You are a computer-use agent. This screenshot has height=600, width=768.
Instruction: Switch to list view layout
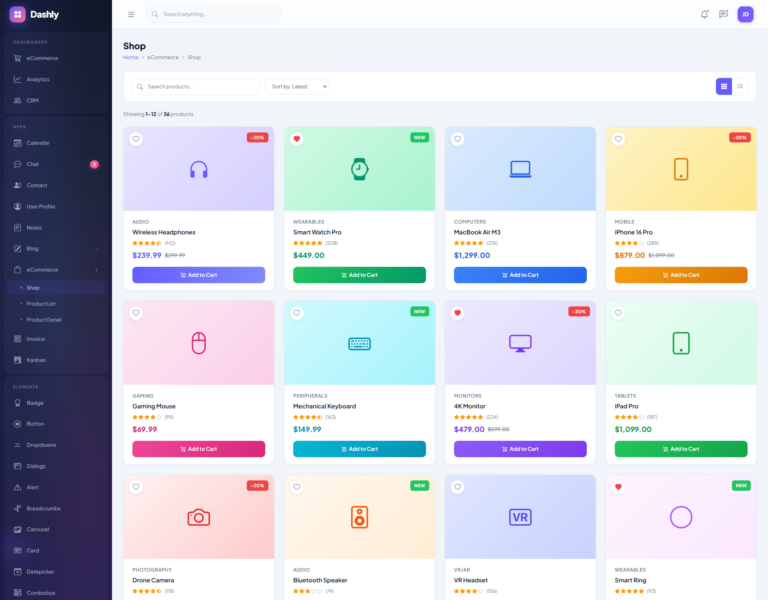click(740, 87)
